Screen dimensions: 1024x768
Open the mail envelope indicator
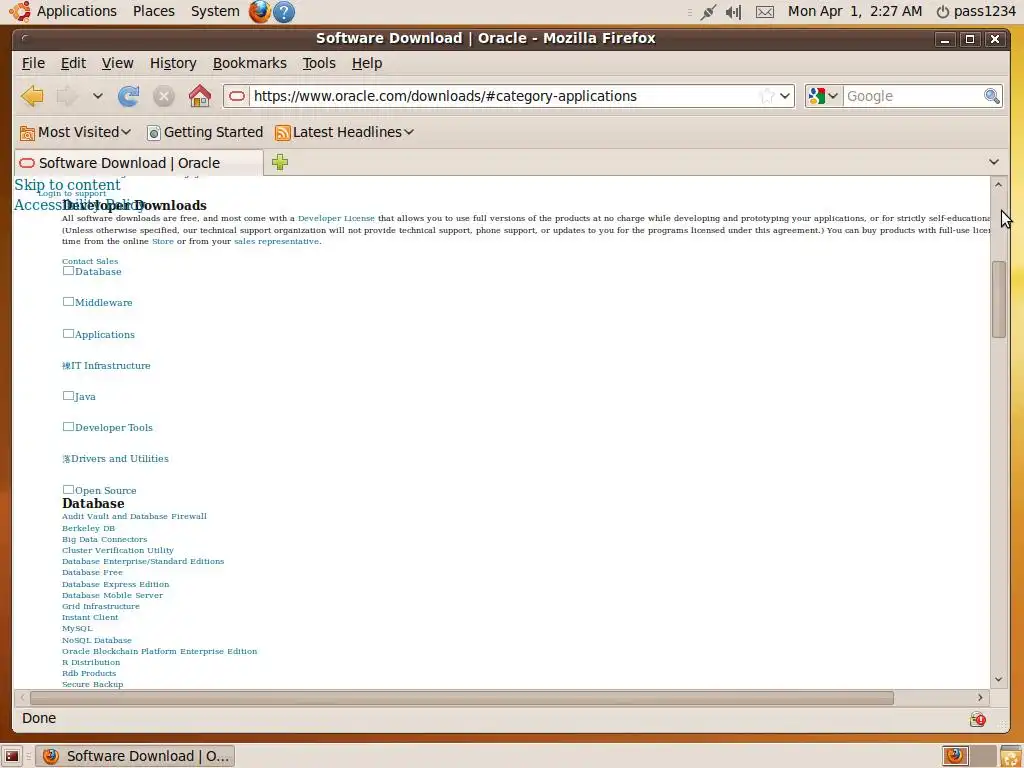[x=765, y=12]
